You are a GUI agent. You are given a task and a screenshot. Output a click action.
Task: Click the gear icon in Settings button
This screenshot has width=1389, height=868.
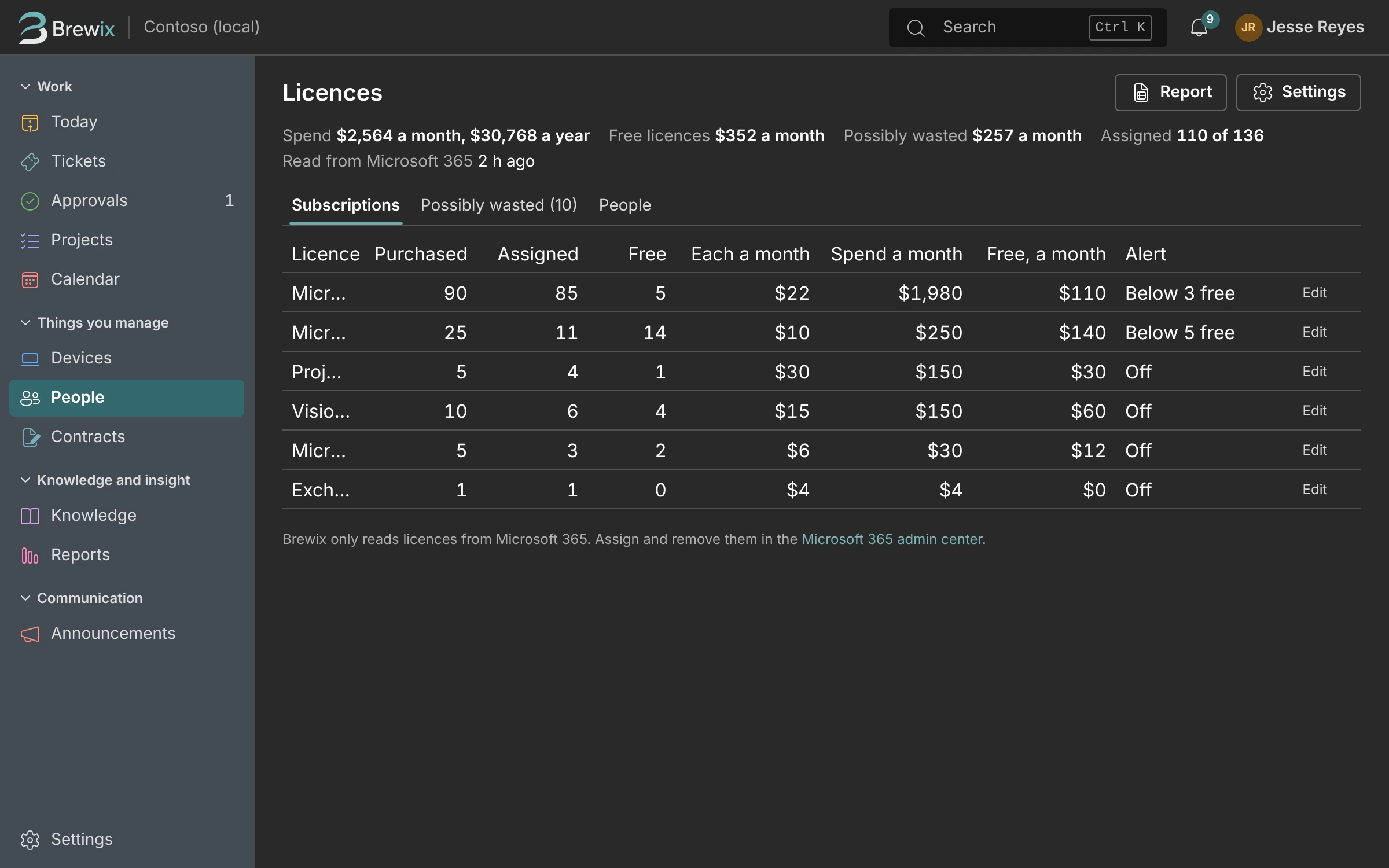tap(1262, 92)
